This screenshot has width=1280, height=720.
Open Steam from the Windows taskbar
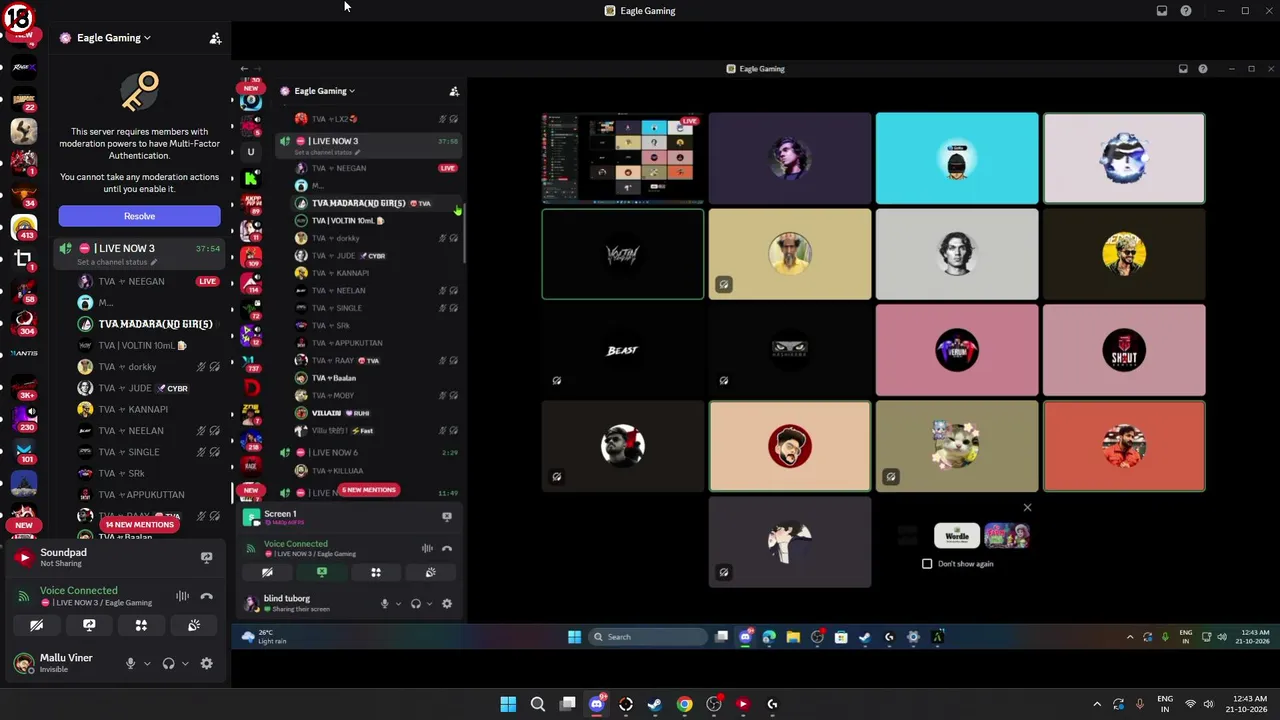[655, 704]
